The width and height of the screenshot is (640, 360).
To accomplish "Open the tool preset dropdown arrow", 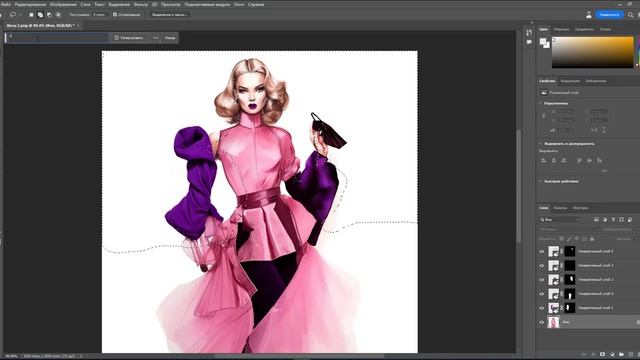I will click(20, 15).
